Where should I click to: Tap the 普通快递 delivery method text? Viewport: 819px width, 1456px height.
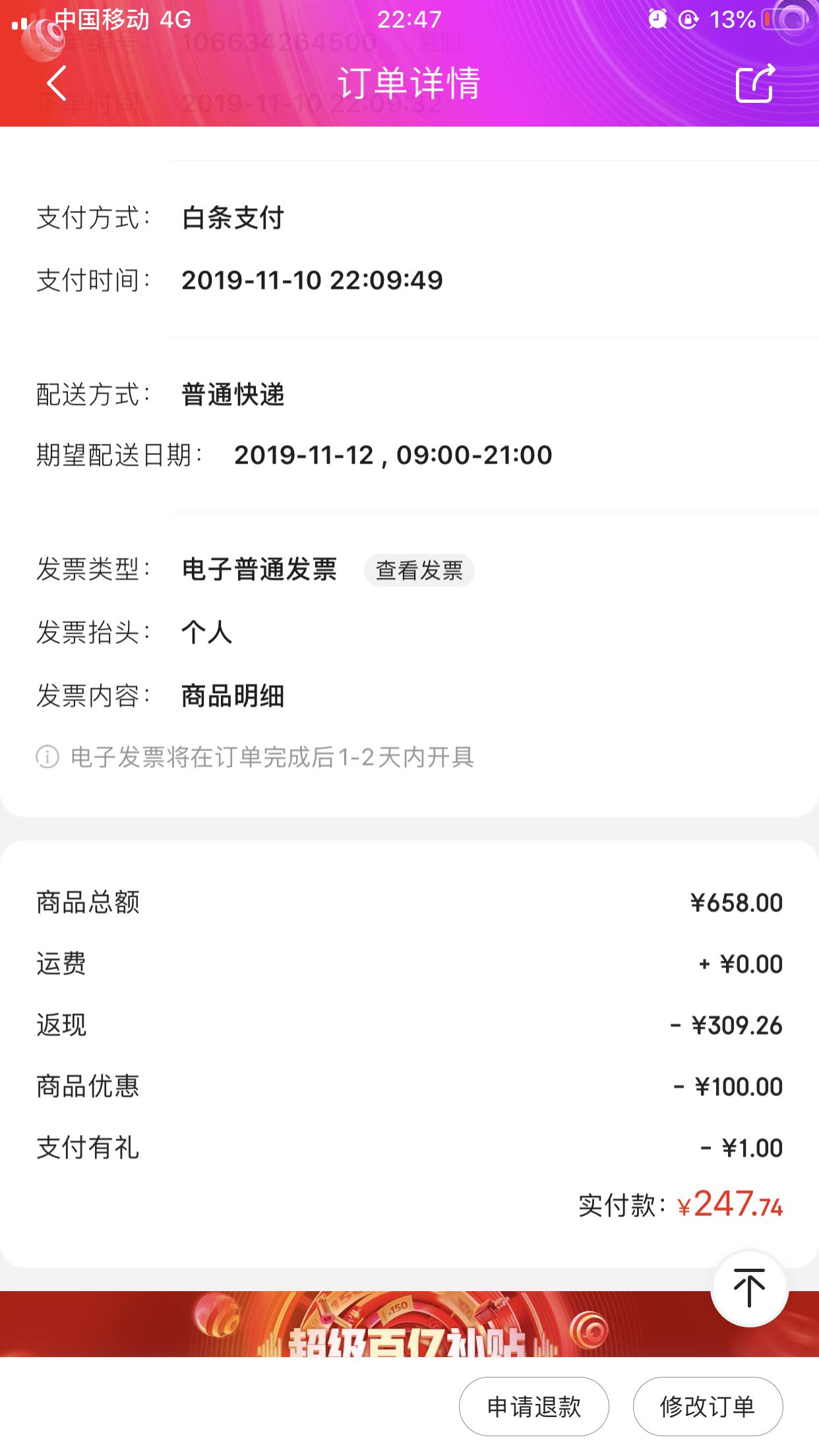[x=233, y=395]
